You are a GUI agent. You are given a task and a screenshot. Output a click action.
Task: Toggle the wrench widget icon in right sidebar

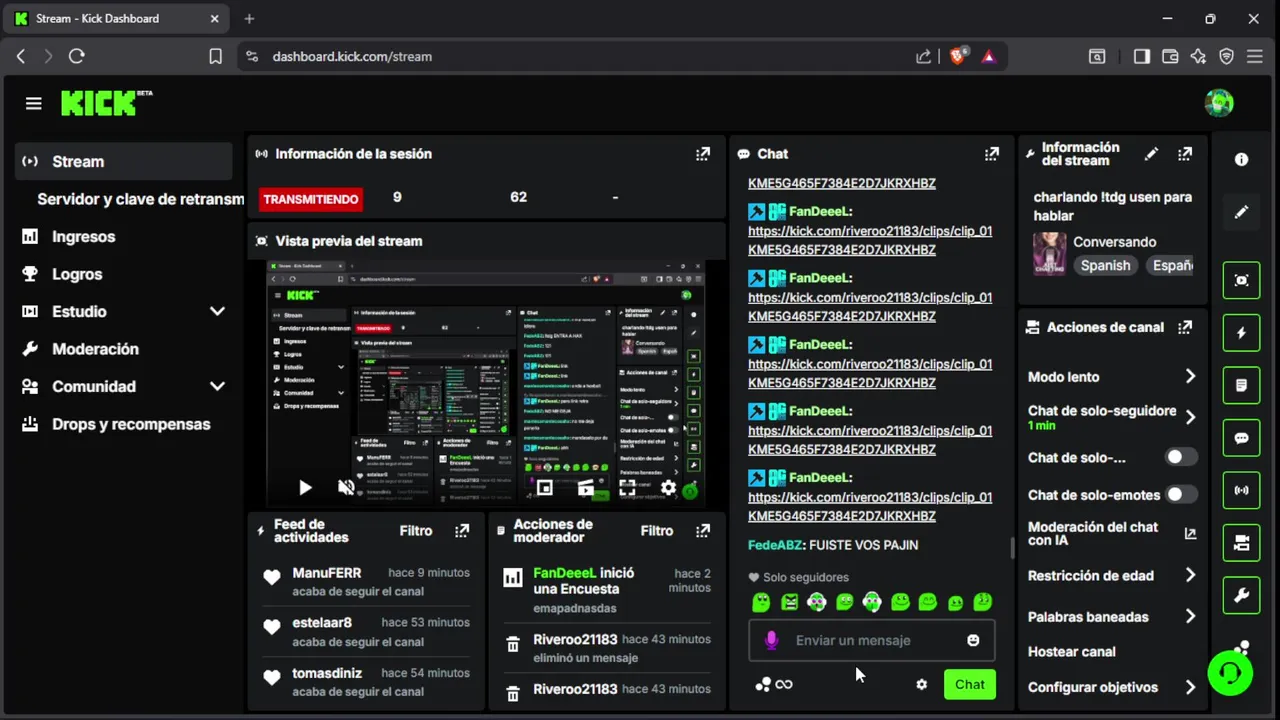pos(1241,596)
